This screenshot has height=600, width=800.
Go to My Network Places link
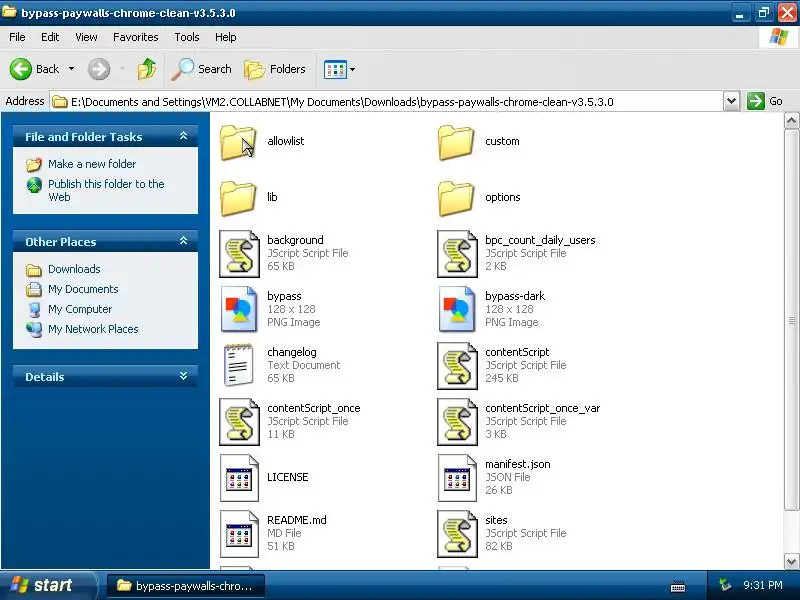pyautogui.click(x=93, y=329)
